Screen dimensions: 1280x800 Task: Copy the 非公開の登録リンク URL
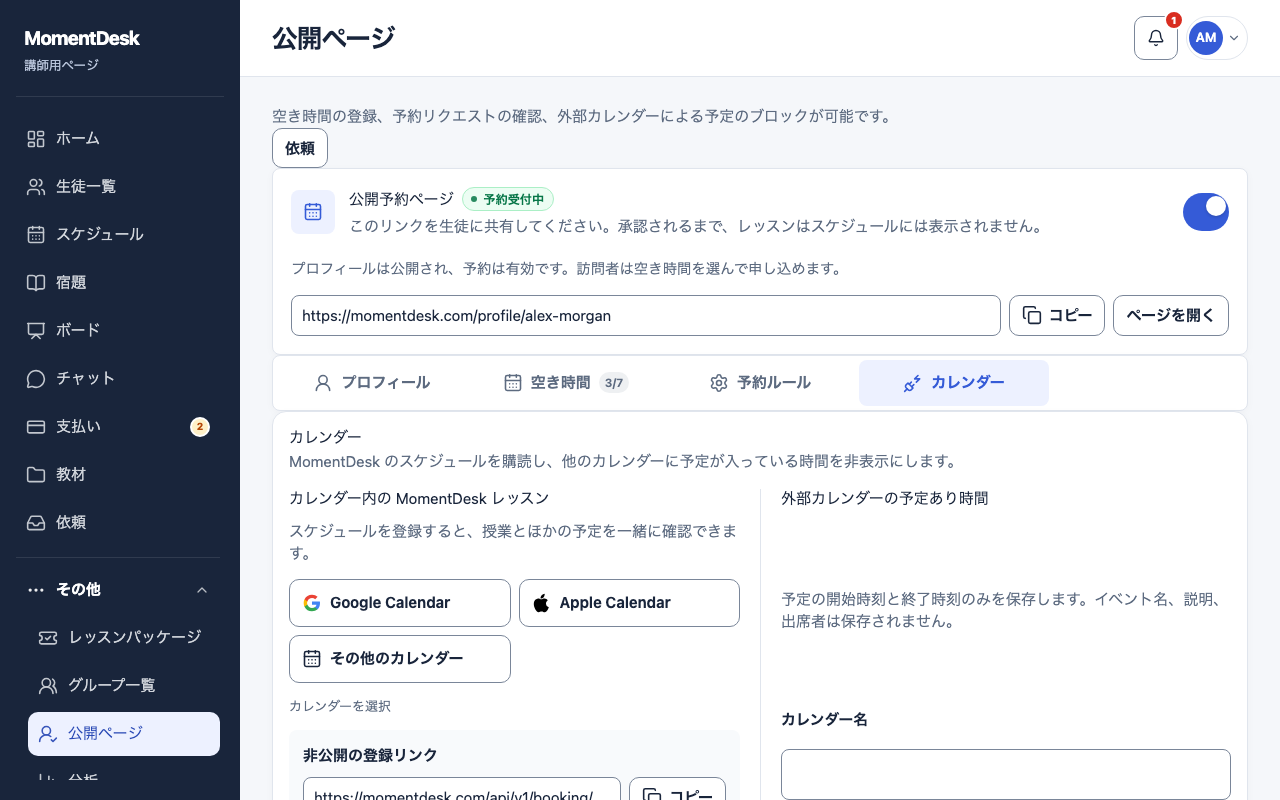click(x=677, y=789)
